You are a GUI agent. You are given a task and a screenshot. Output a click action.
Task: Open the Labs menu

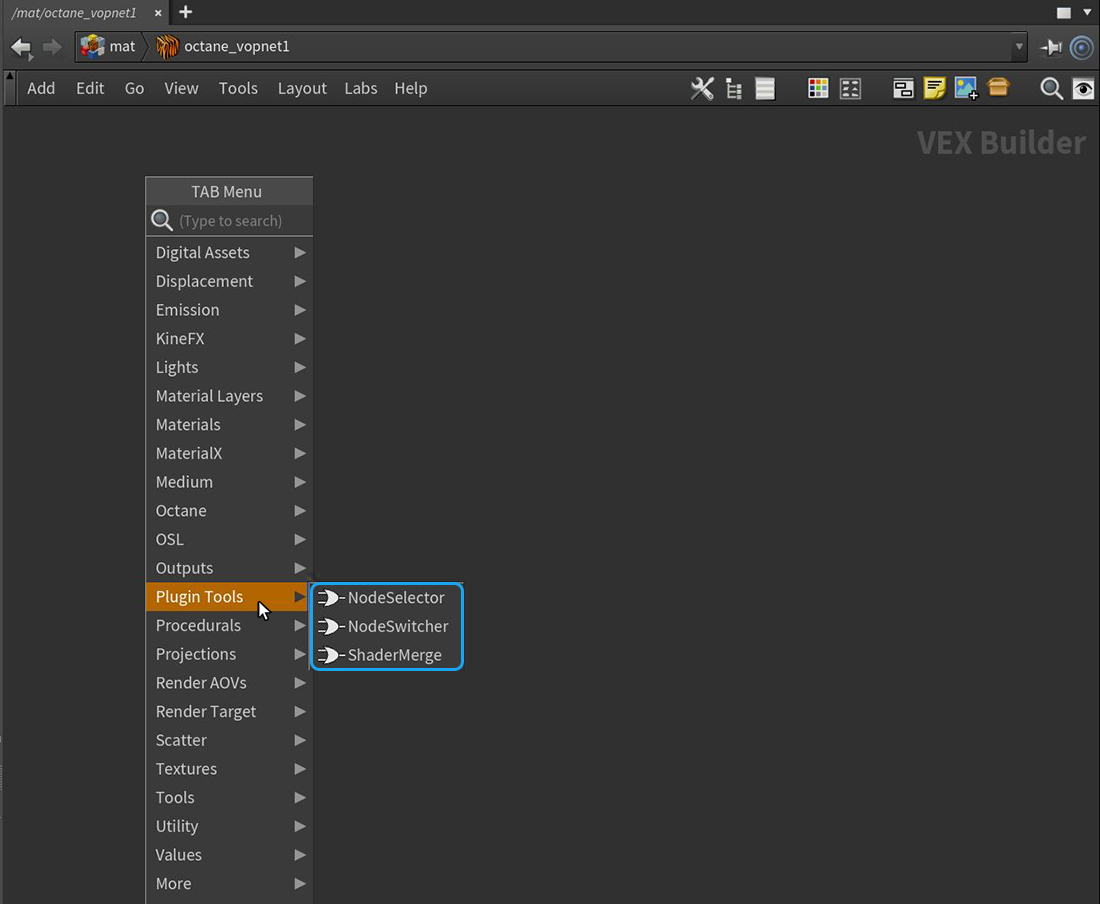pyautogui.click(x=361, y=88)
